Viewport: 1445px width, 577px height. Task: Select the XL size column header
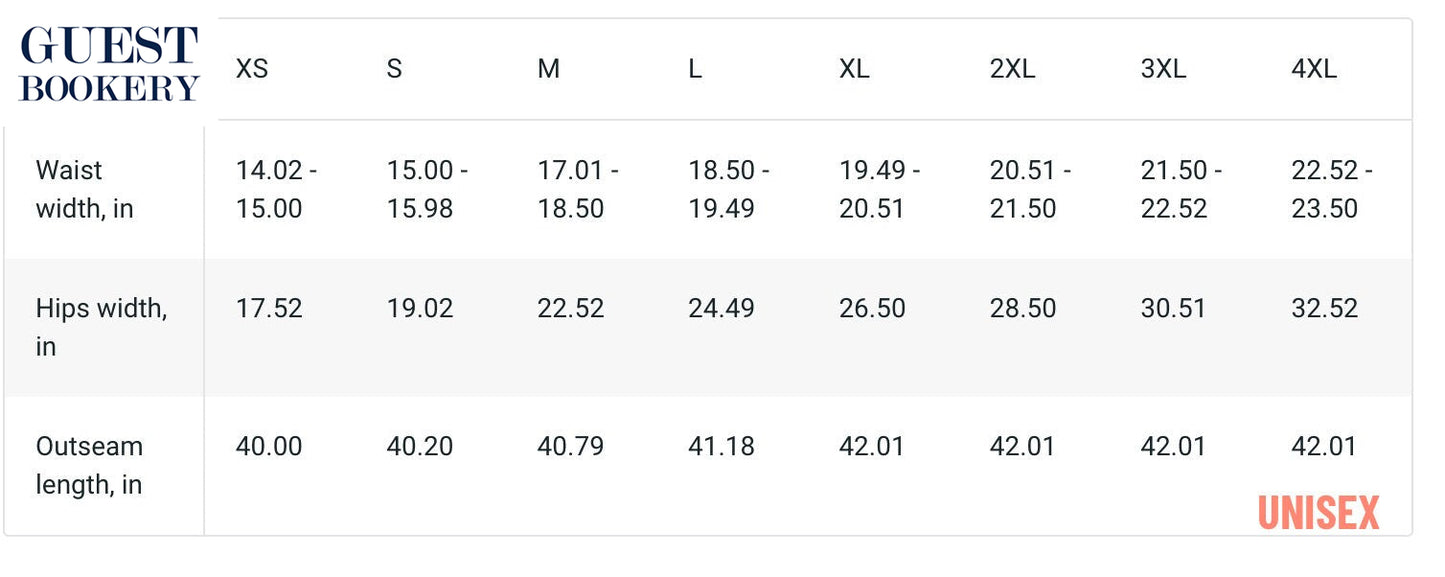856,70
